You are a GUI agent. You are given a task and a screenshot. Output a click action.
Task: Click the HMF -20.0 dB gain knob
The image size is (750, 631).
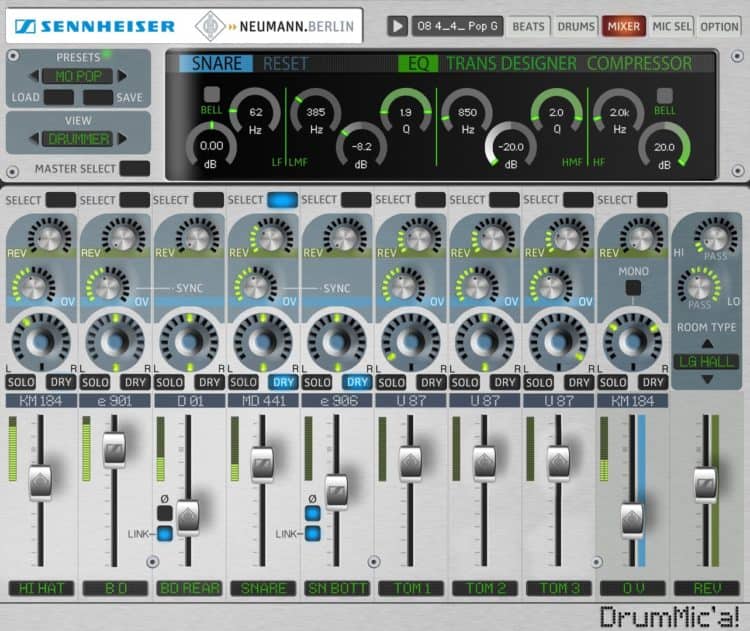511,146
